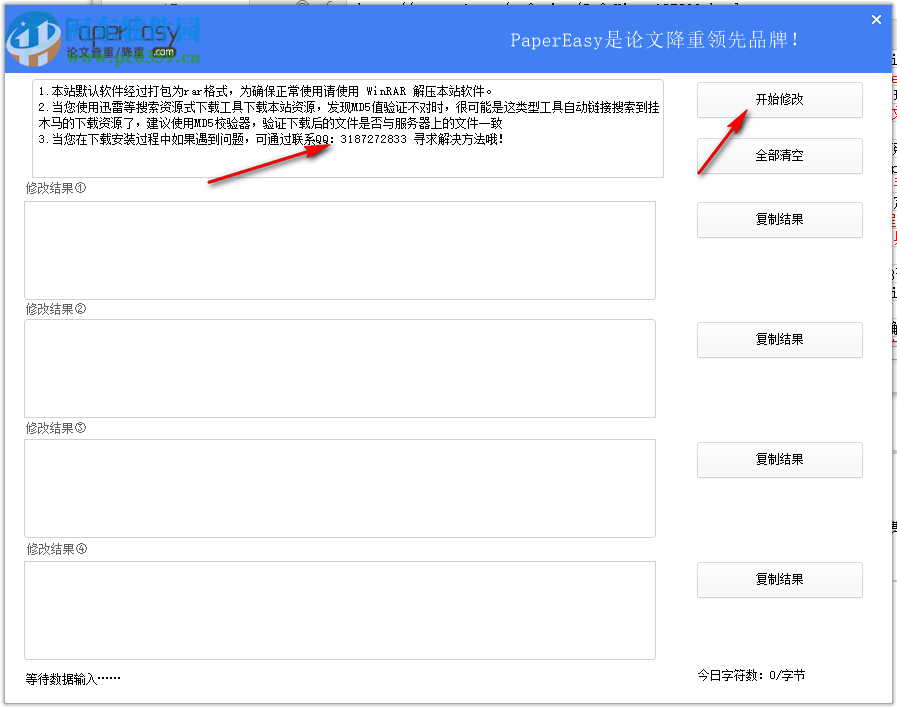Click the close X on the banner
This screenshot has width=897, height=708.
tap(875, 18)
